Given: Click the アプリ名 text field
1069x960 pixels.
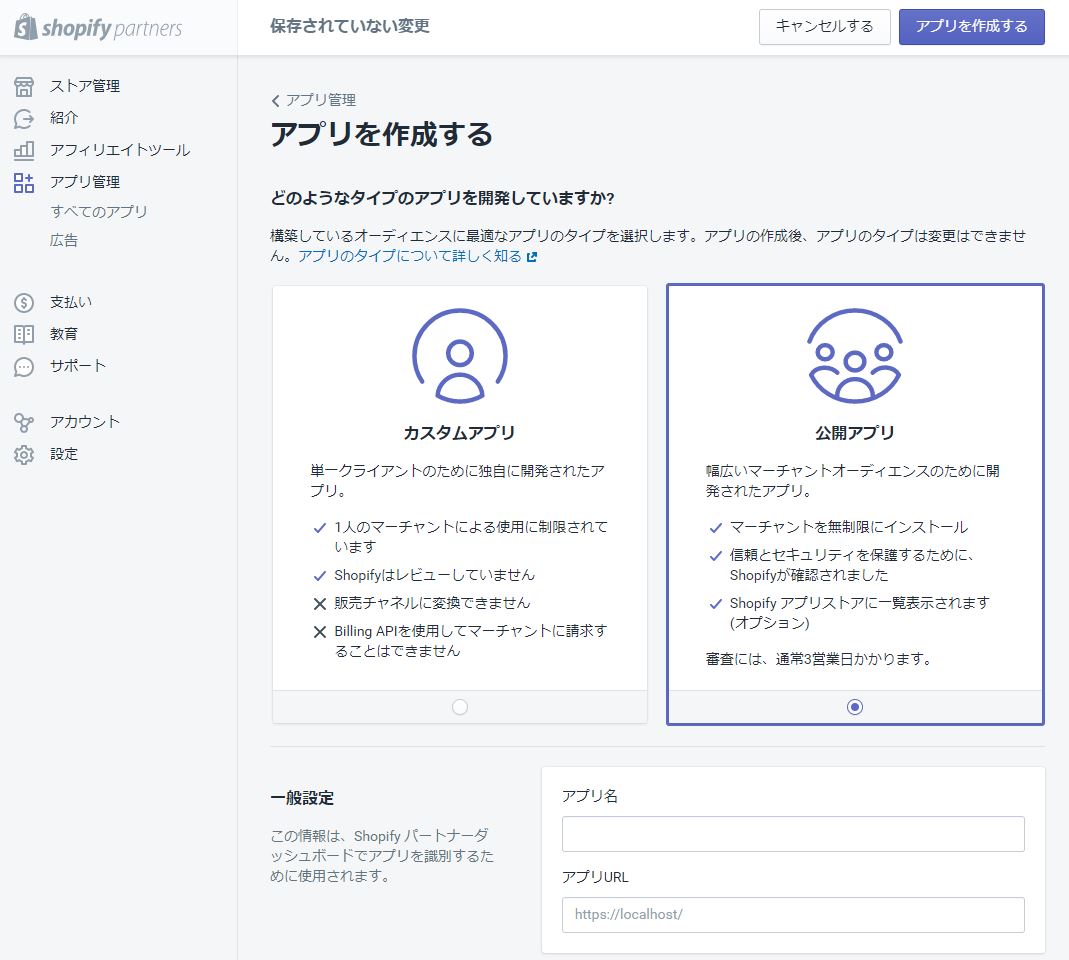Looking at the screenshot, I should click(x=792, y=834).
